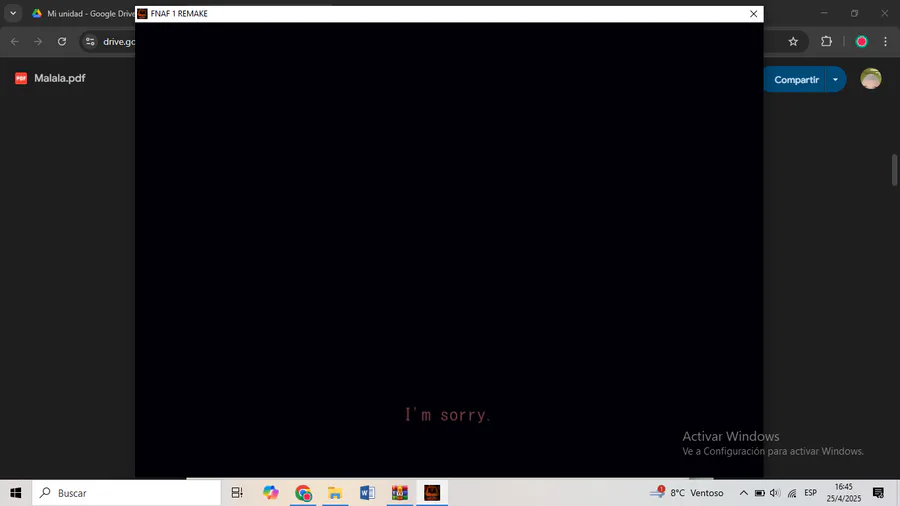Launch Copilot from the taskbar
Viewport: 900px width, 506px height.
tap(270, 493)
